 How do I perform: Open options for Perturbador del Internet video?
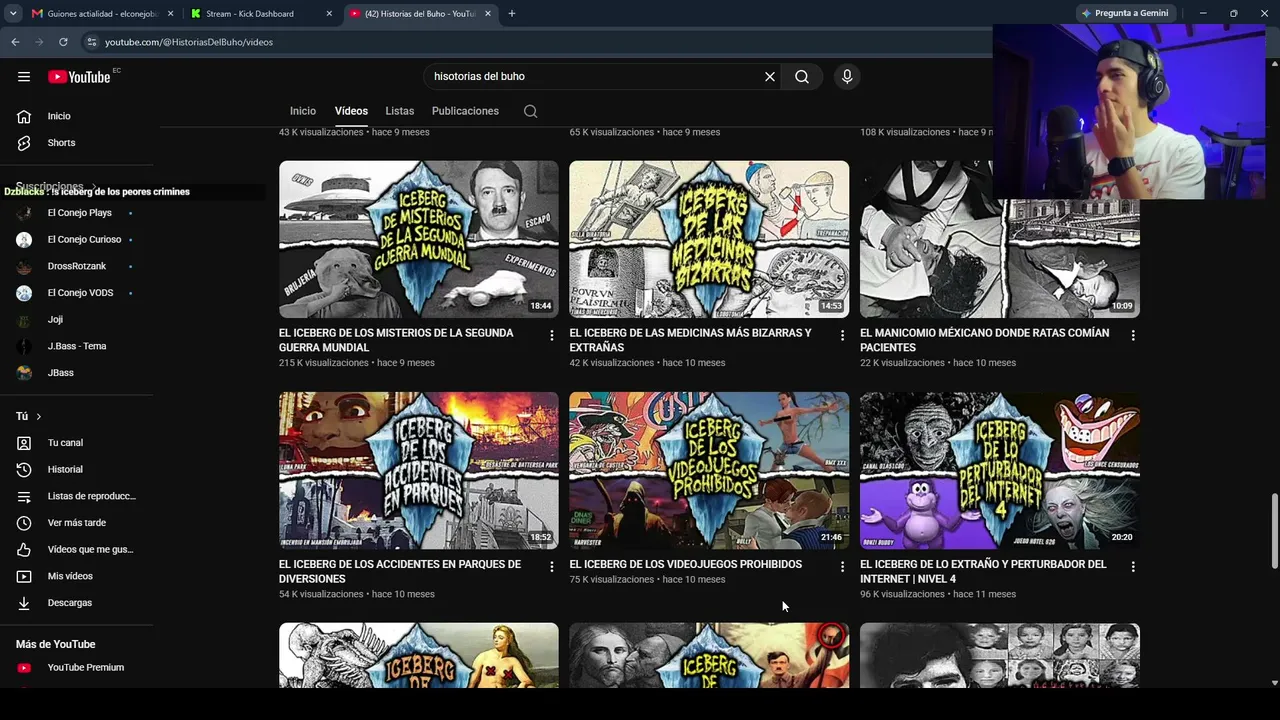coord(1133,566)
